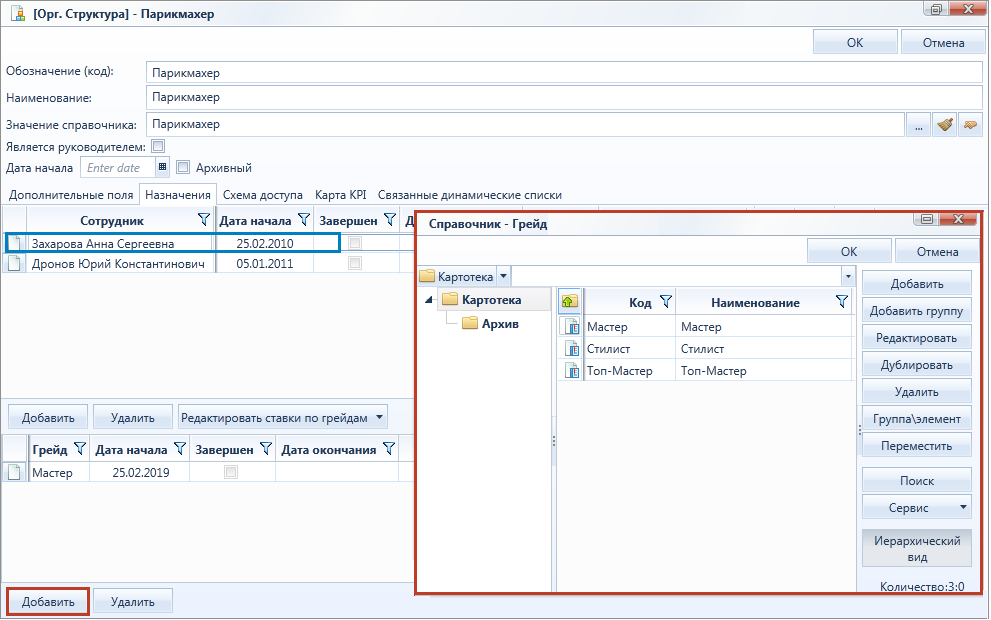Click the Обозначение (код) input field

point(564,72)
